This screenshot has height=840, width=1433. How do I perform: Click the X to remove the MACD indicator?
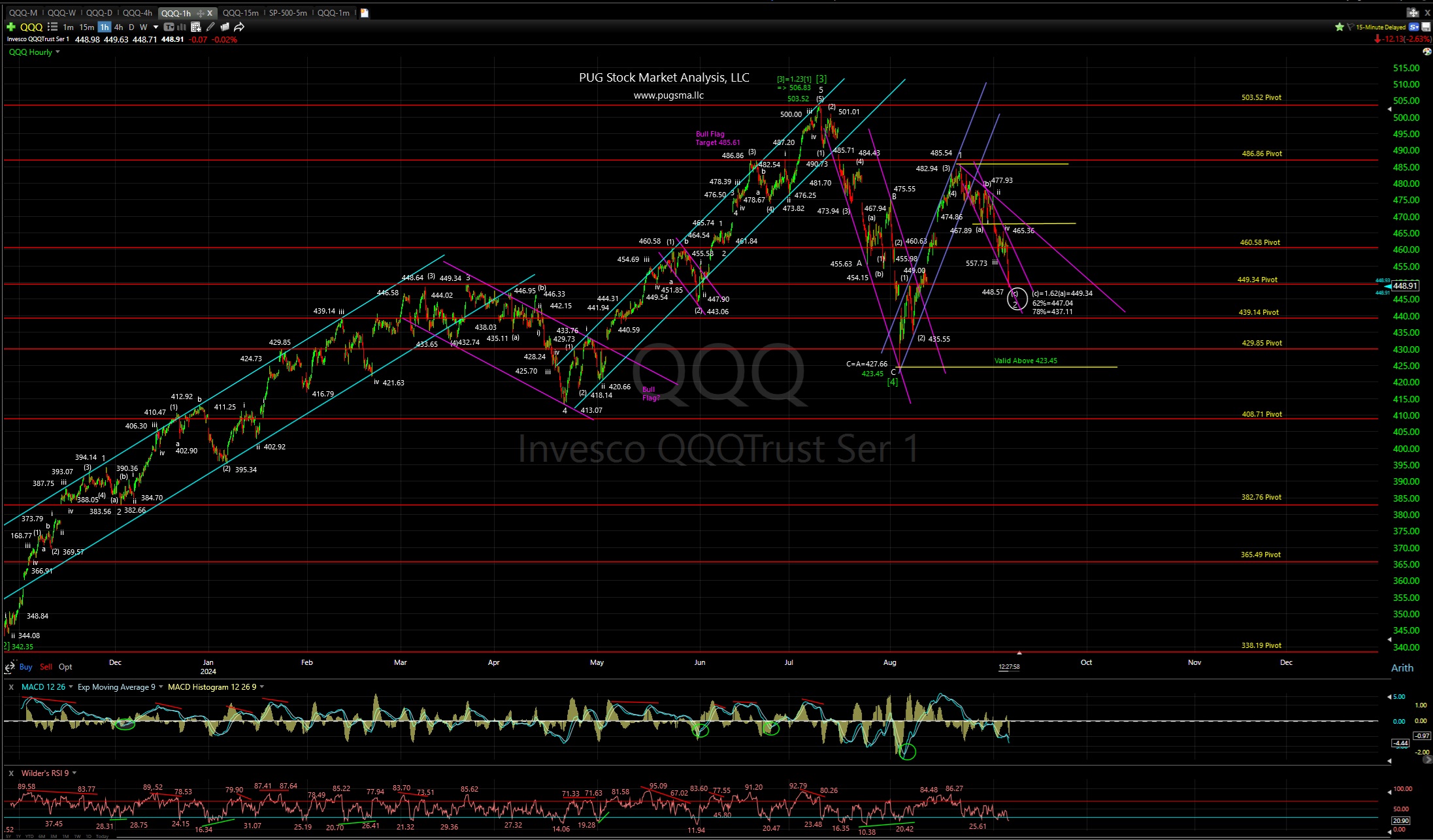10,687
